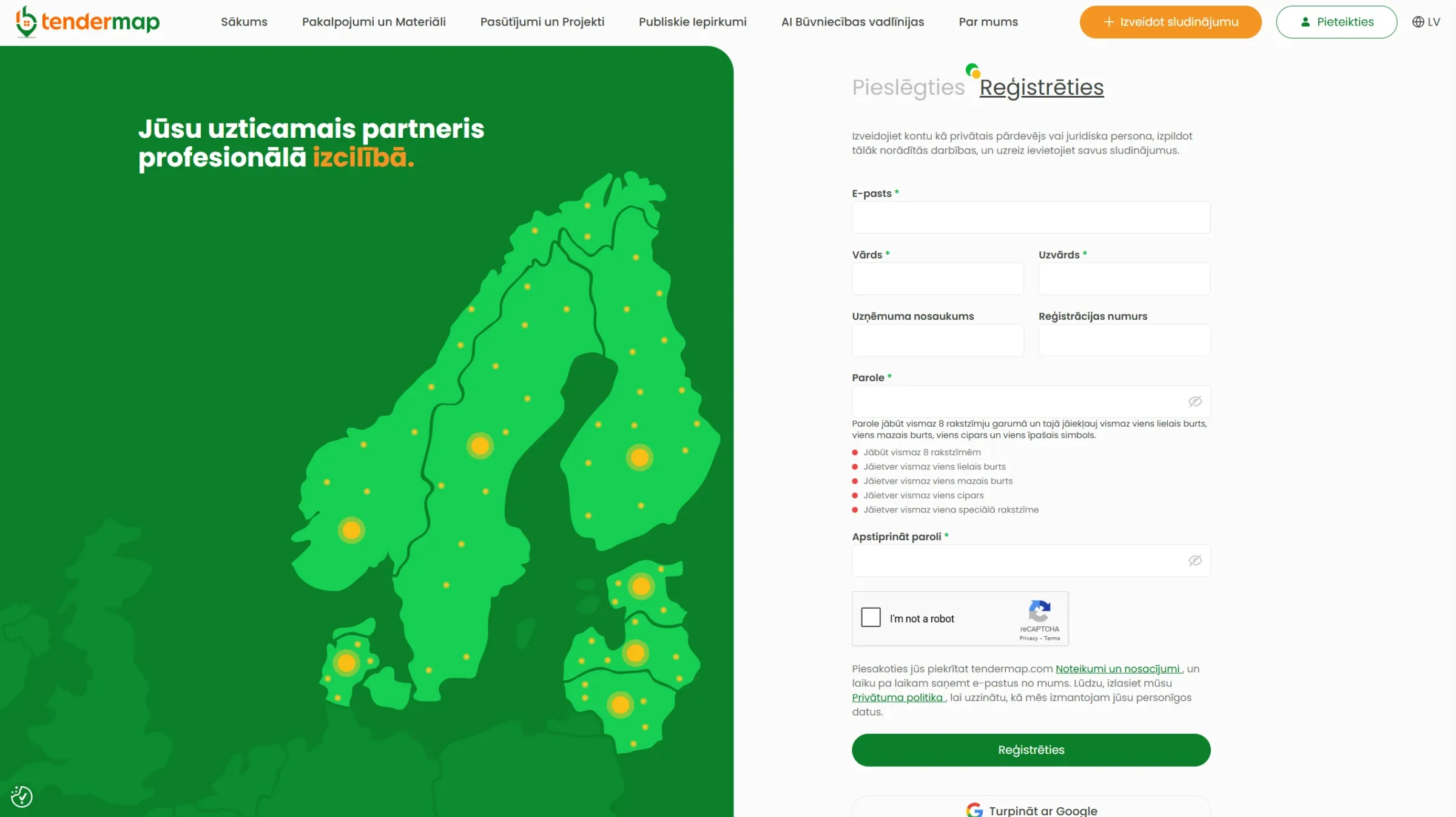Screen dimensions: 1456x817
Task: Open LV language selector
Action: [1426, 22]
